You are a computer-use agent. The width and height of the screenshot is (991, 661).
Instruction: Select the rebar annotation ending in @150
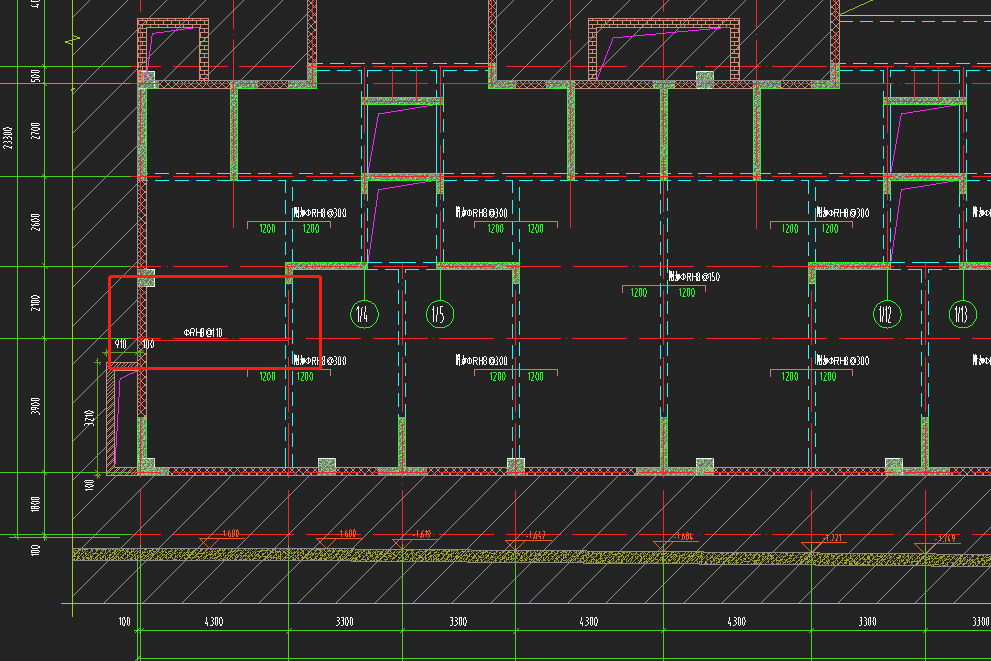coord(694,276)
